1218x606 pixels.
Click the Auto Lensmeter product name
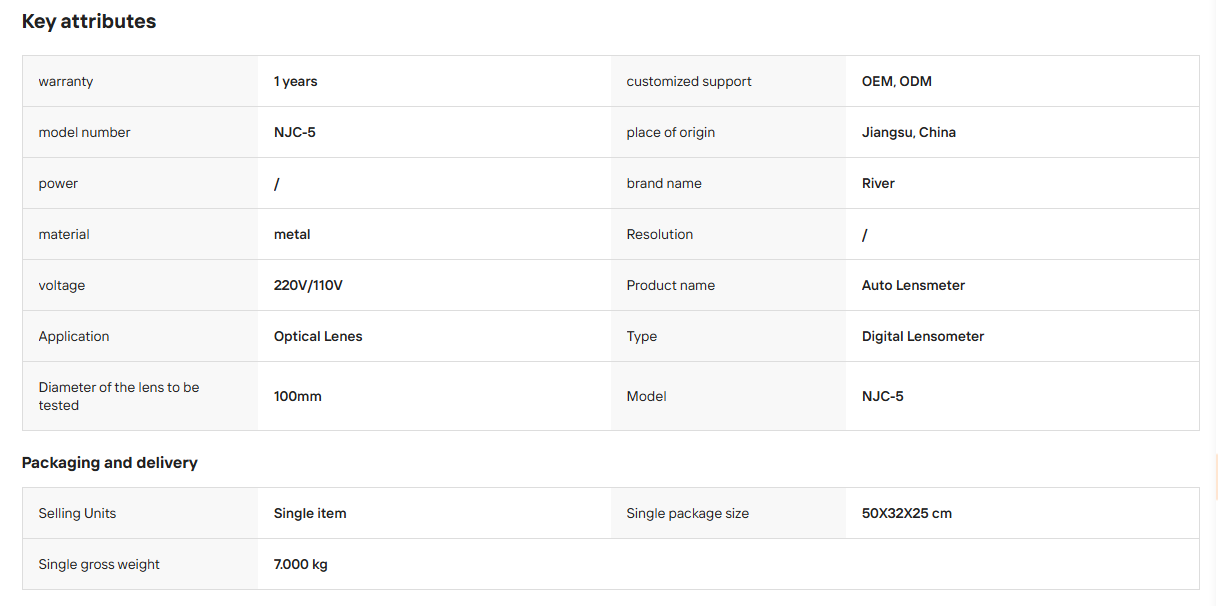pyautogui.click(x=913, y=285)
